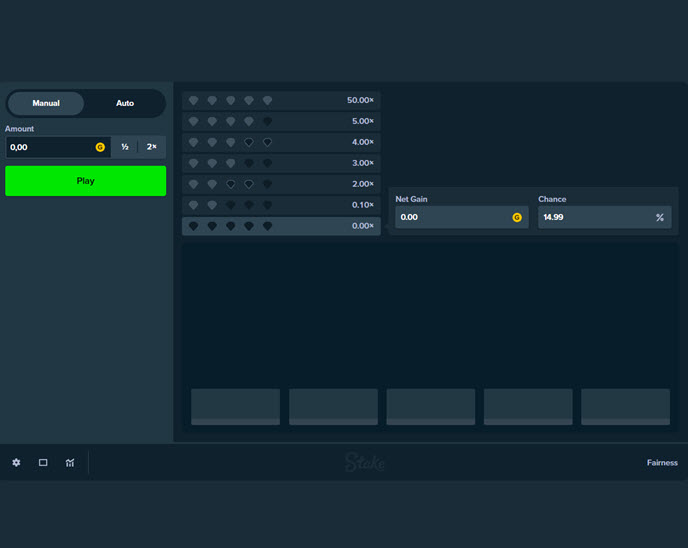688x548 pixels.
Task: Click the Amount input field
Action: 50,147
